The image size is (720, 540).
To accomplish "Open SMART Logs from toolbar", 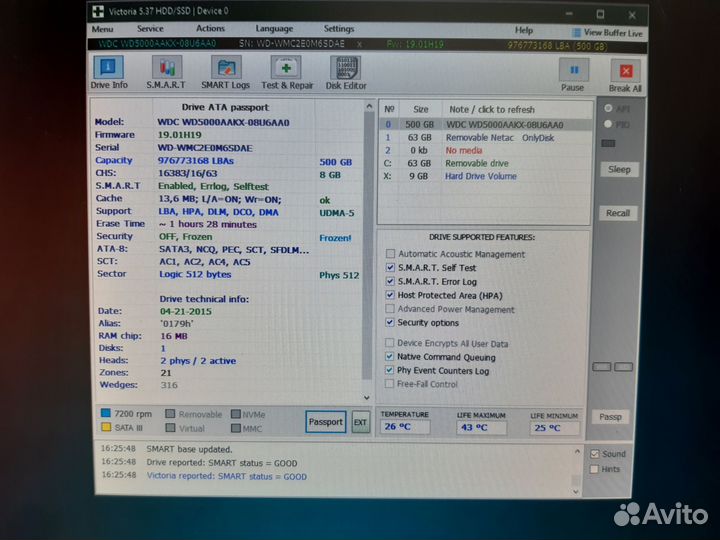I will (225, 73).
